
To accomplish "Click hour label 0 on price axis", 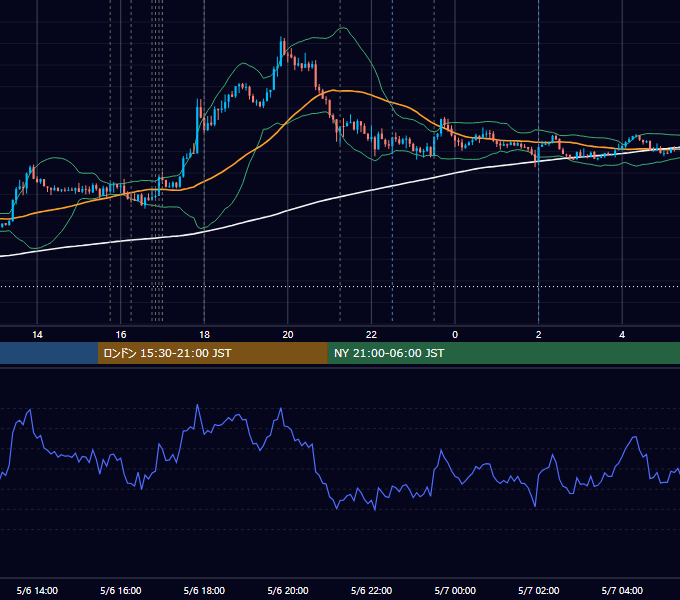I will pos(455,335).
